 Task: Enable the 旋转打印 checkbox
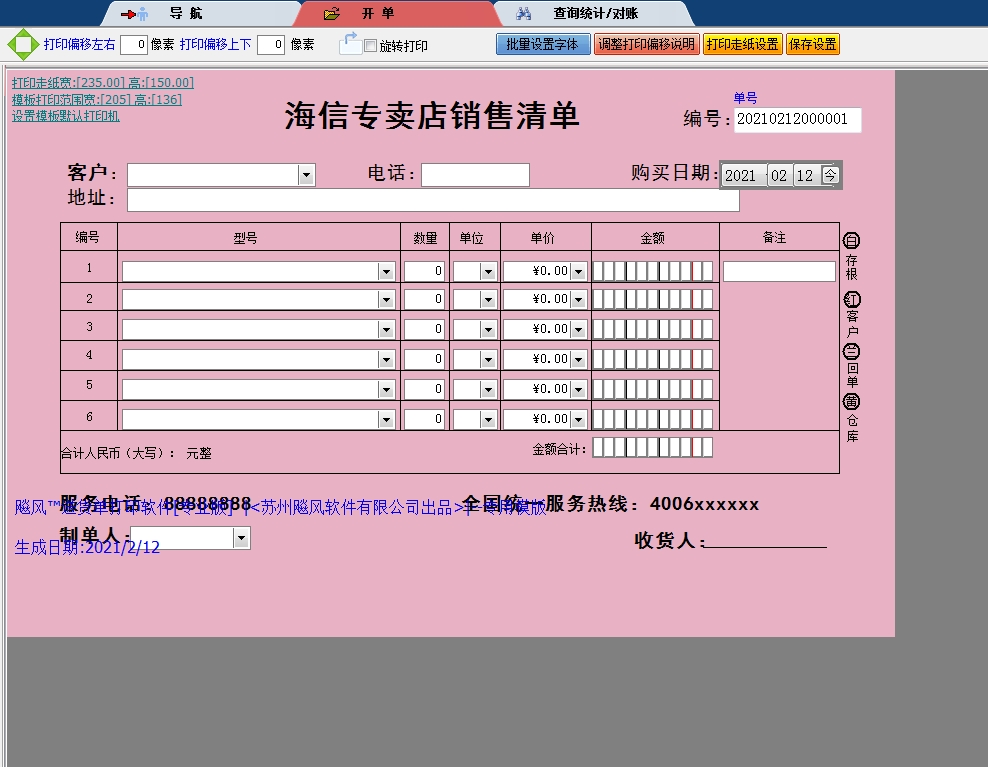(x=371, y=46)
